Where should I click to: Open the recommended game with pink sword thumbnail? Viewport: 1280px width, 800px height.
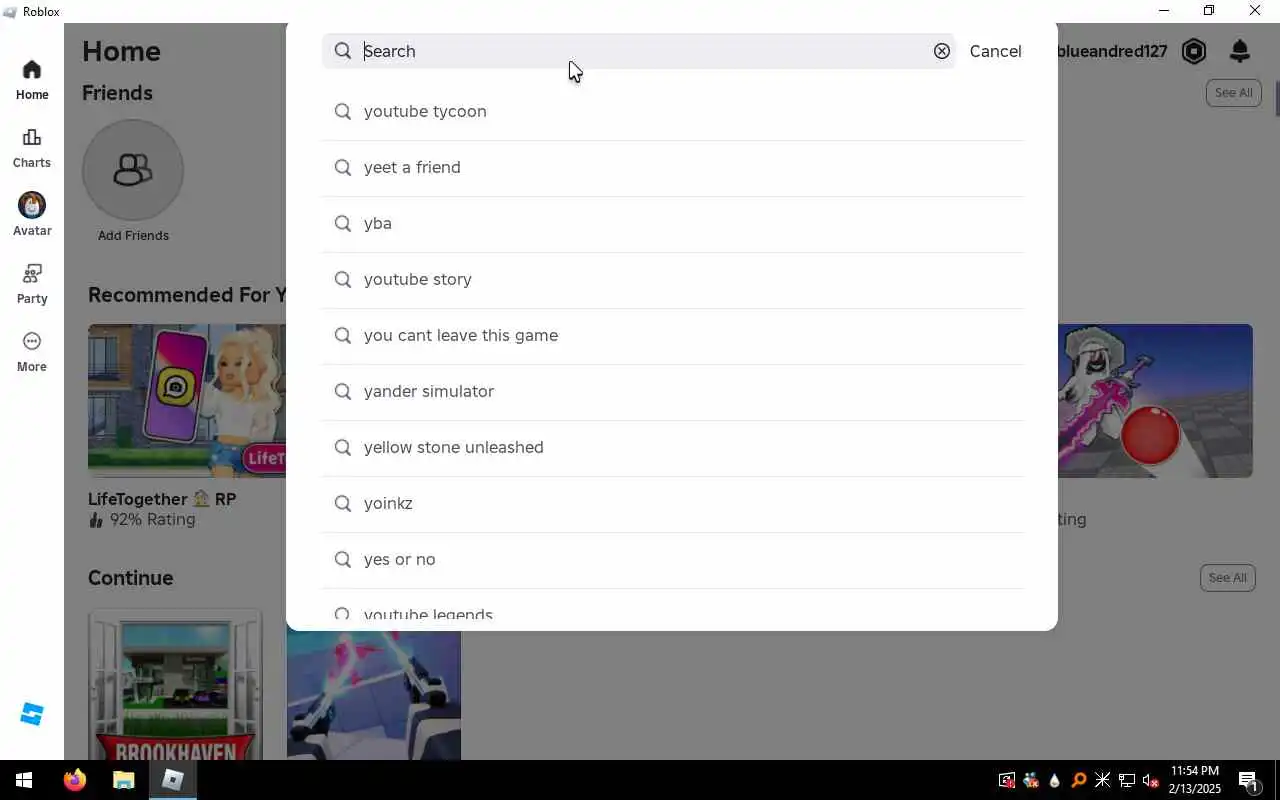[x=1155, y=400]
